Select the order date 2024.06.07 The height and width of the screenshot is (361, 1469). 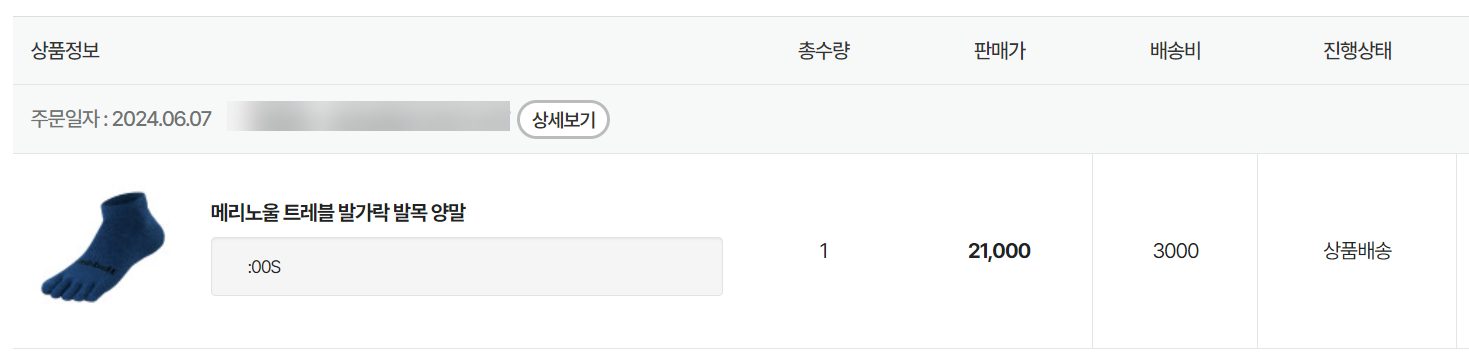[x=162, y=120]
